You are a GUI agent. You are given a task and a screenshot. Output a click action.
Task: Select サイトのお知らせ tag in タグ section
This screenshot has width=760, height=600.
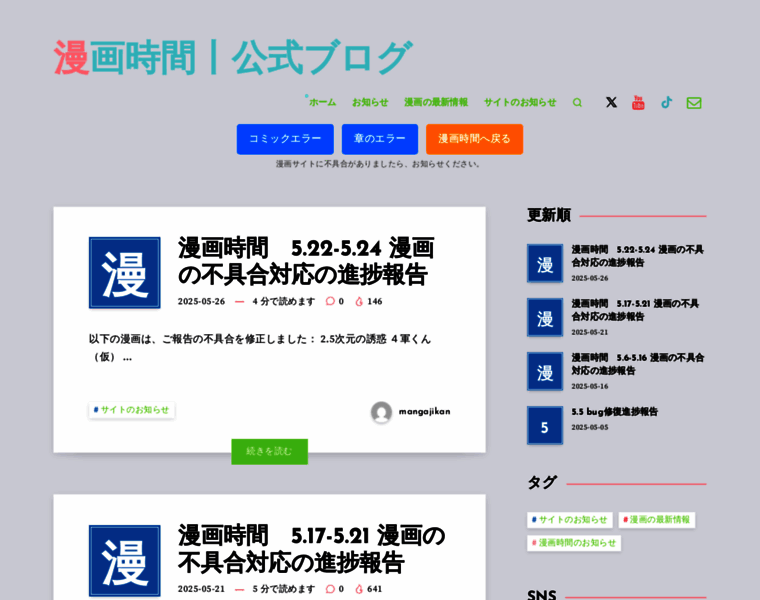coord(570,520)
